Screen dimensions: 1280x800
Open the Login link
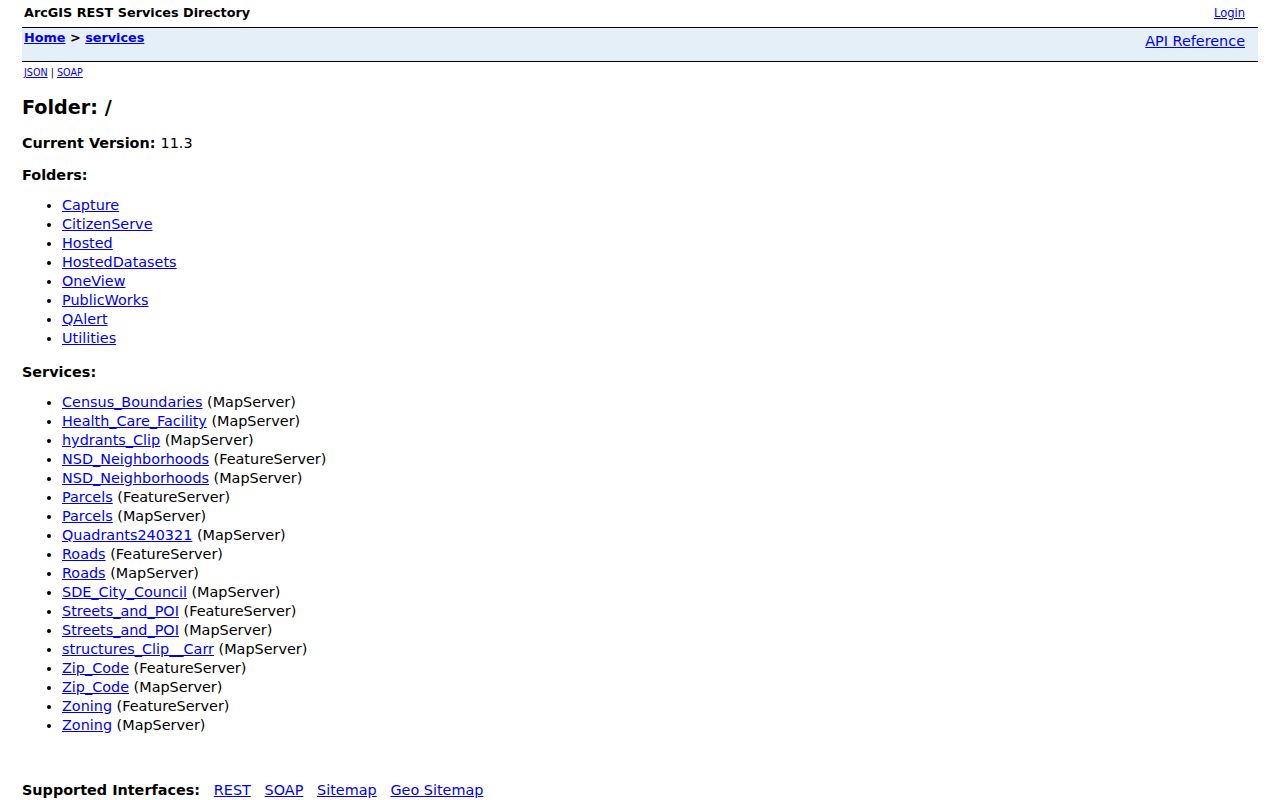[x=1229, y=13]
